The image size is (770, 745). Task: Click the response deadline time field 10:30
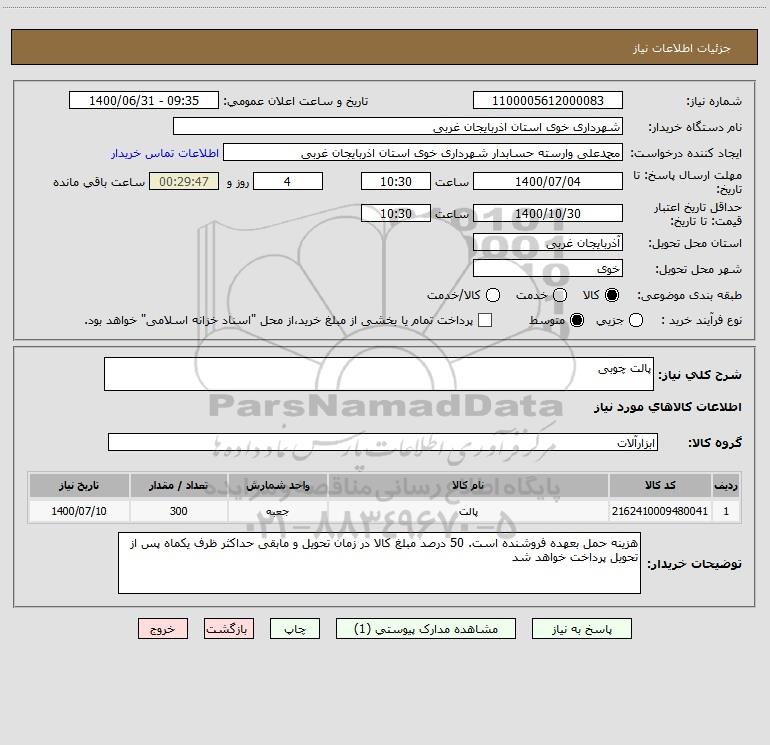pyautogui.click(x=396, y=181)
